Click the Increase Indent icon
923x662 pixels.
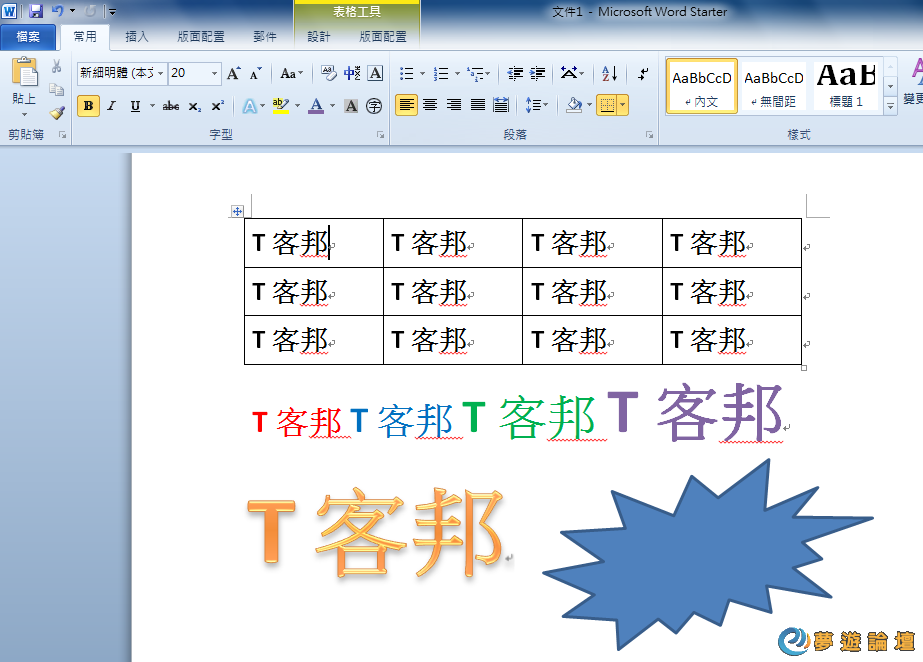point(538,73)
